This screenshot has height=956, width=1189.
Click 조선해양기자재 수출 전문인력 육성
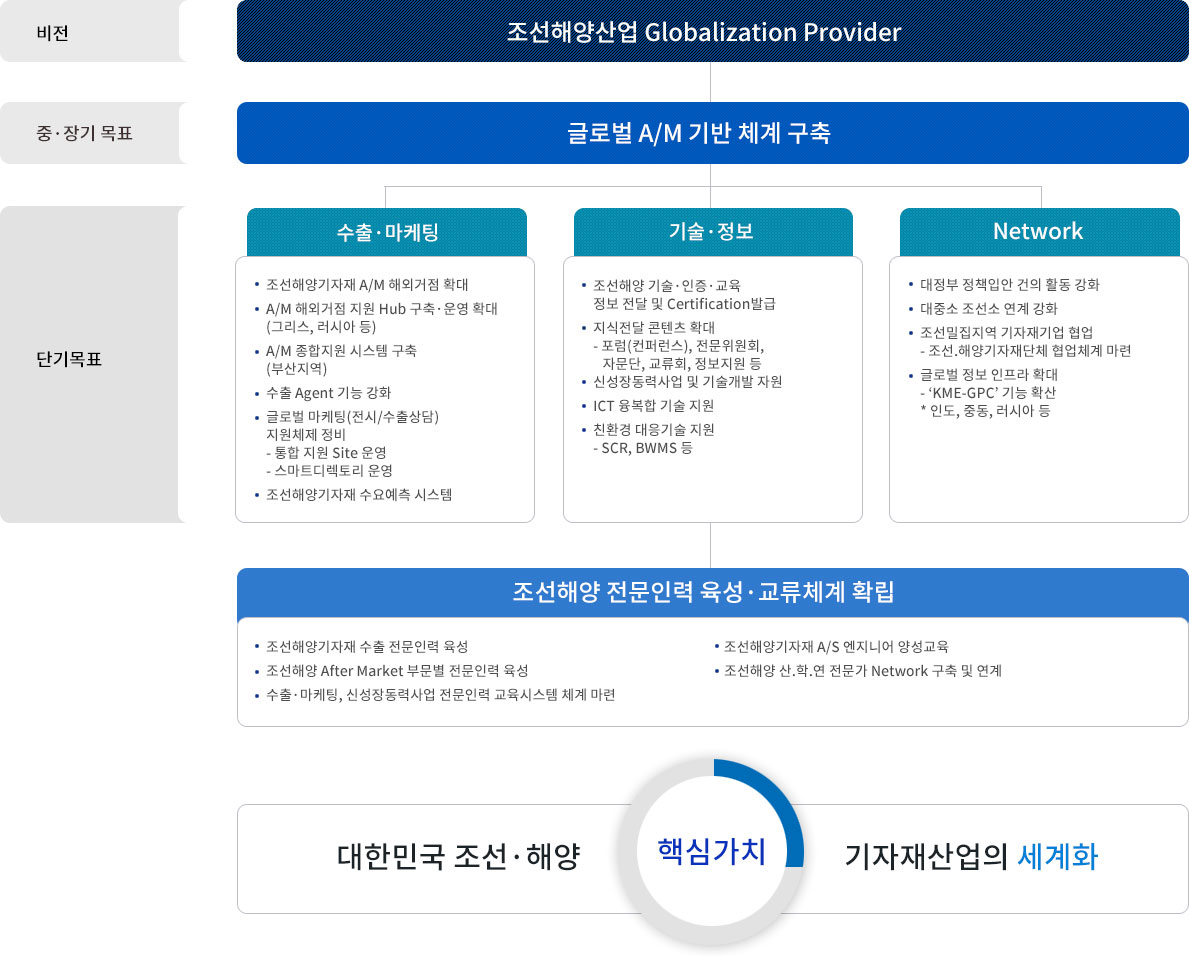coord(367,647)
